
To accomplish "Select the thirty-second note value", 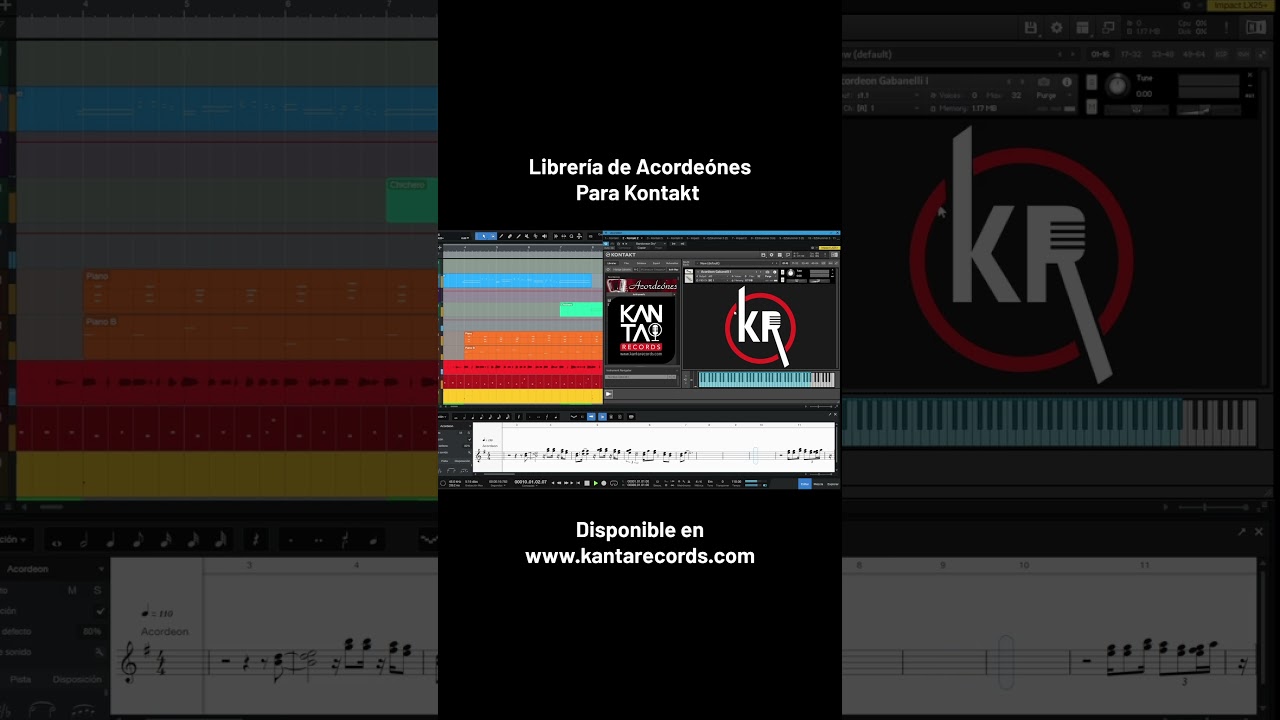I will (193, 540).
